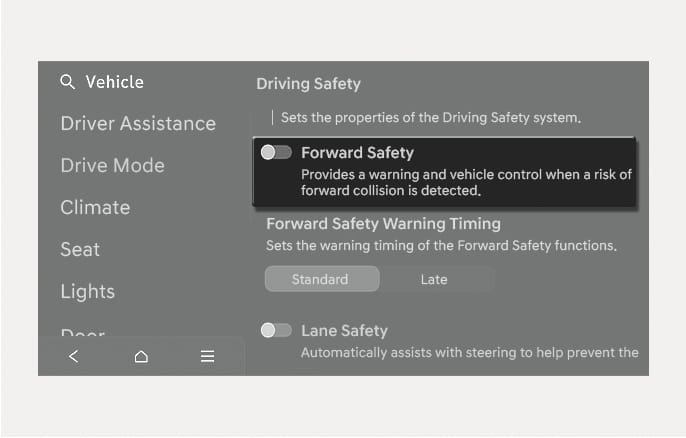Click the Vehicle header title
This screenshot has height=438, width=686.
pos(115,82)
